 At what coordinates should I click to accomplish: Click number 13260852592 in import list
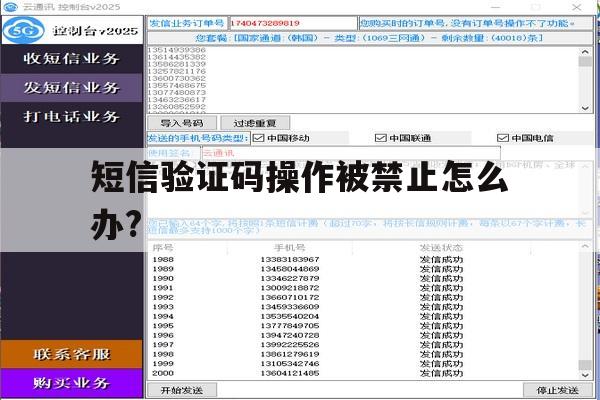point(177,106)
